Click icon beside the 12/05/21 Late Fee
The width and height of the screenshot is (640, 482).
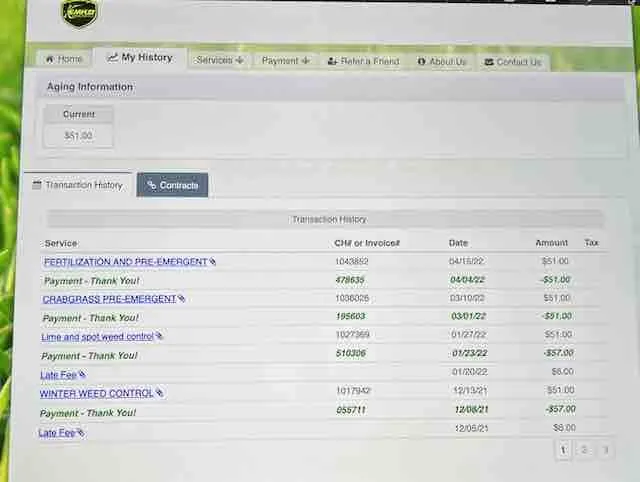(80, 433)
